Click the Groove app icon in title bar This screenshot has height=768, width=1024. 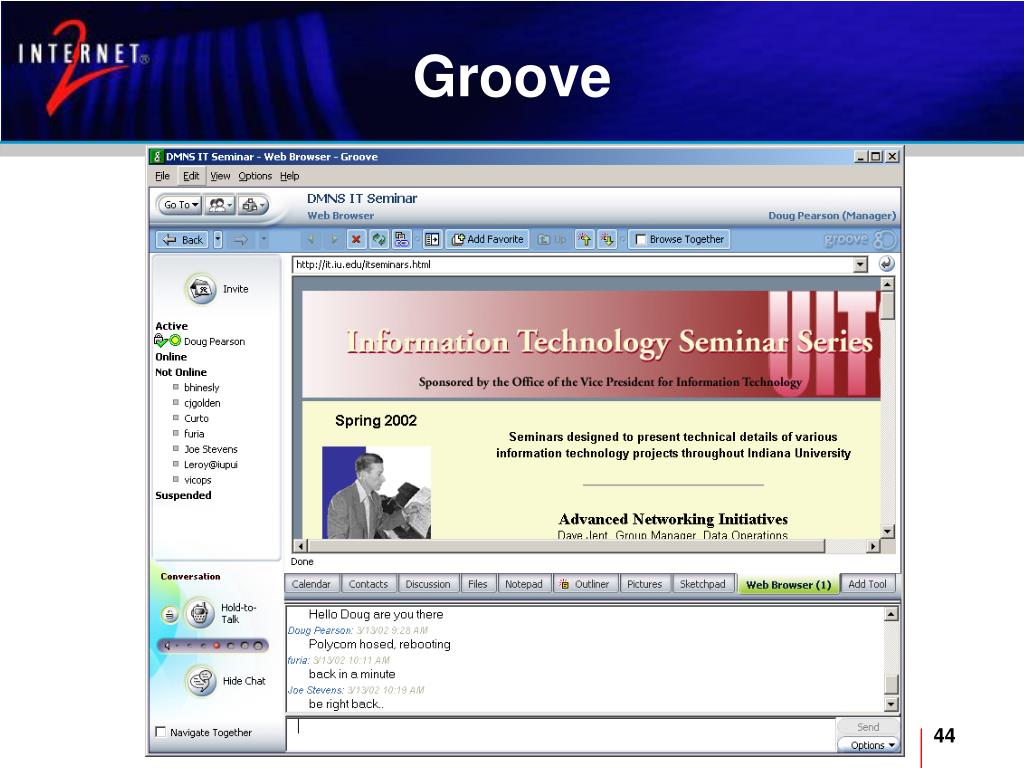point(157,157)
